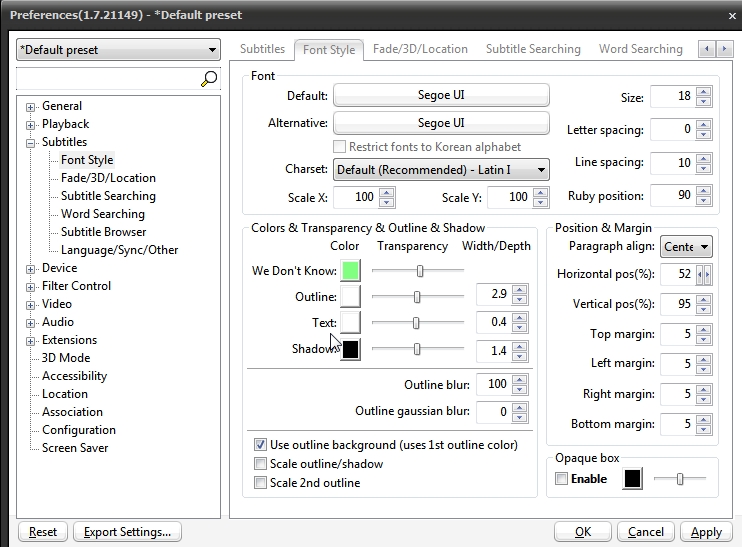742x547 pixels.
Task: Select Subtitle Browser in the tree
Action: (x=104, y=232)
